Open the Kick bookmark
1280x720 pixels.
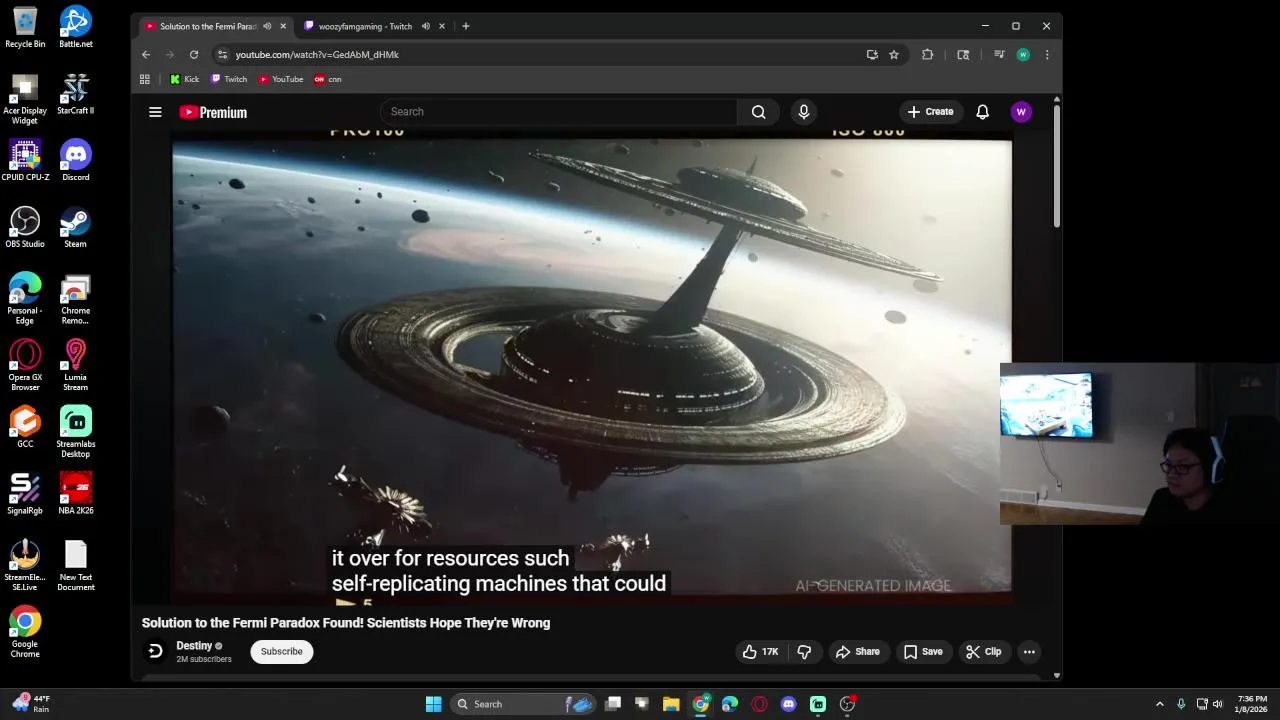coord(184,79)
